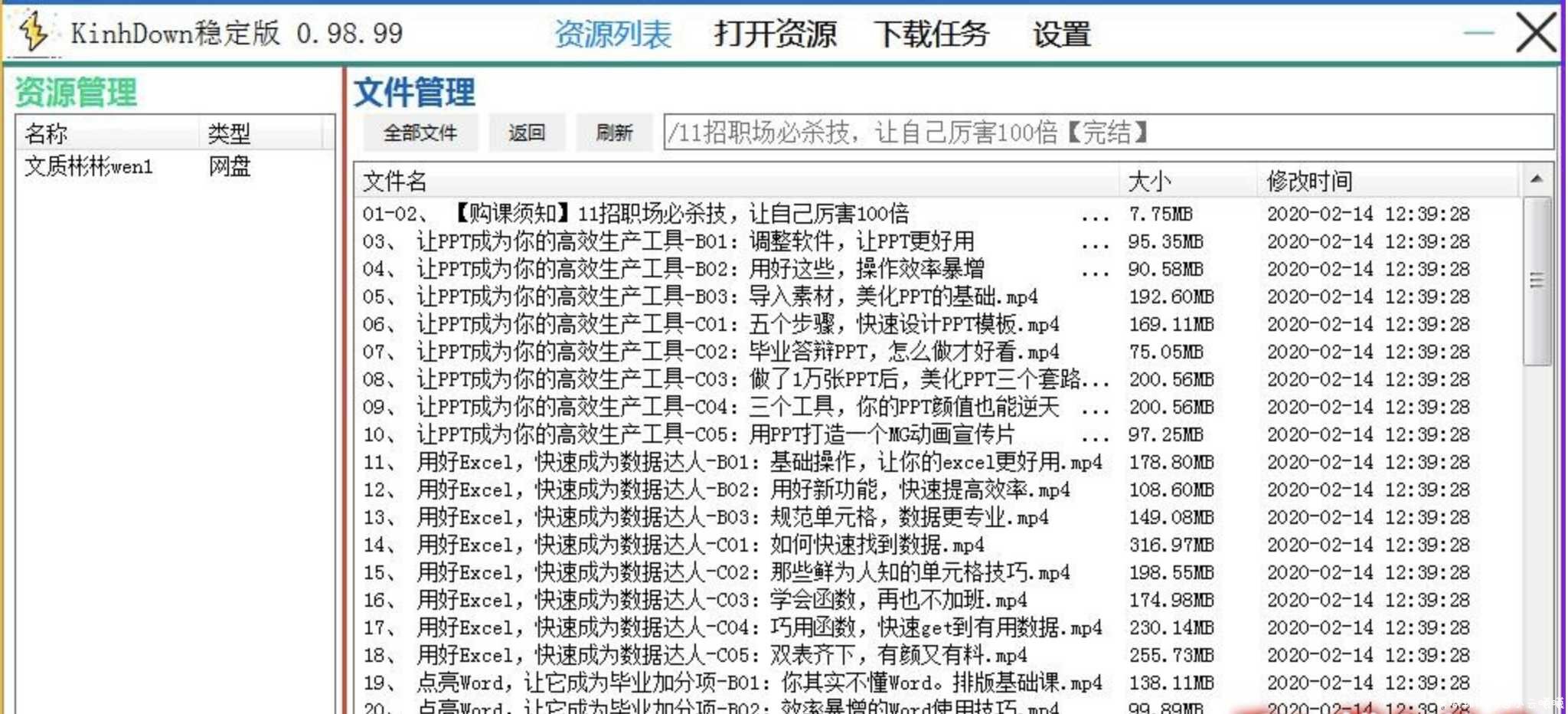
Task: Select file 01-02、【购课须知】11招职场必杀技
Action: point(938,214)
